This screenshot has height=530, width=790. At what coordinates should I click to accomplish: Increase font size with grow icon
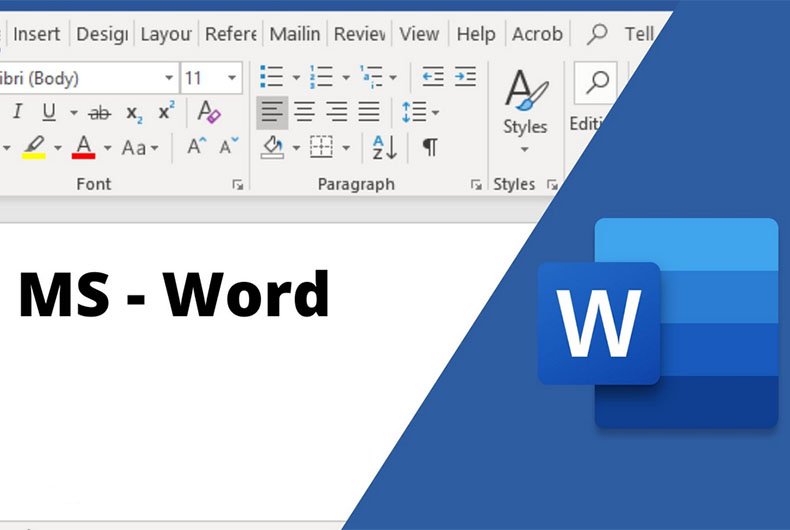196,147
